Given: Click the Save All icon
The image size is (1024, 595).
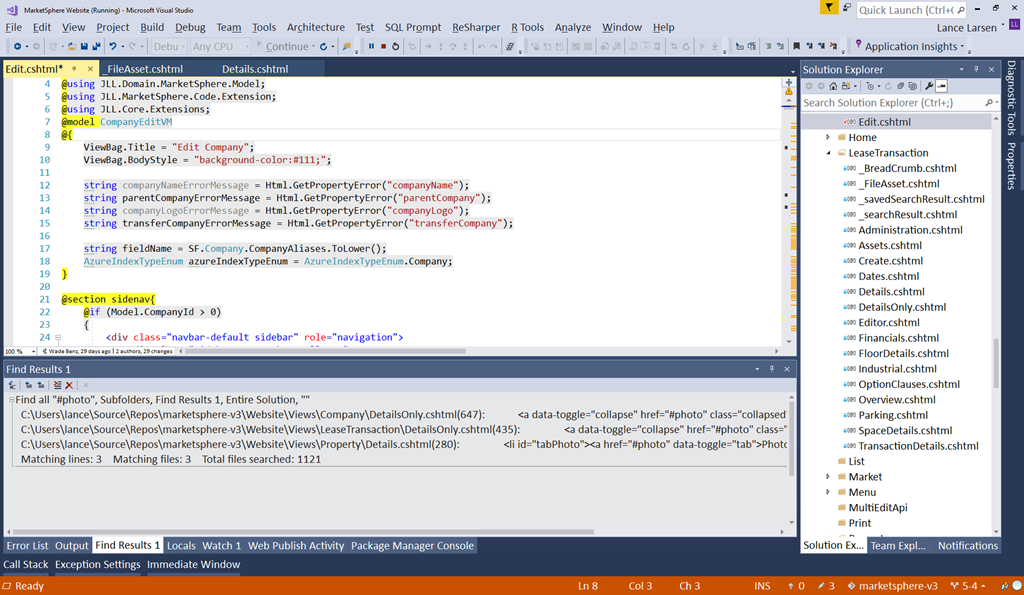Looking at the screenshot, I should [x=96, y=46].
